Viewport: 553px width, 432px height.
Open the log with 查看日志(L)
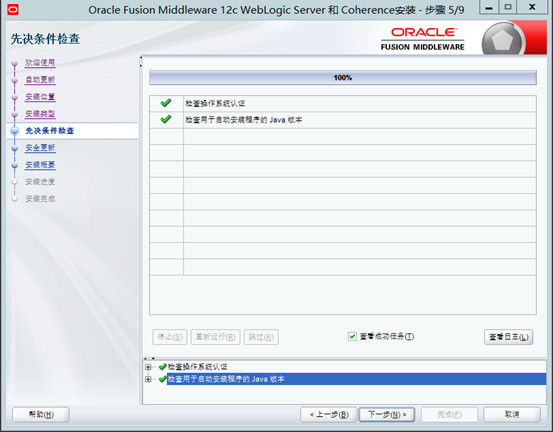pyautogui.click(x=509, y=337)
